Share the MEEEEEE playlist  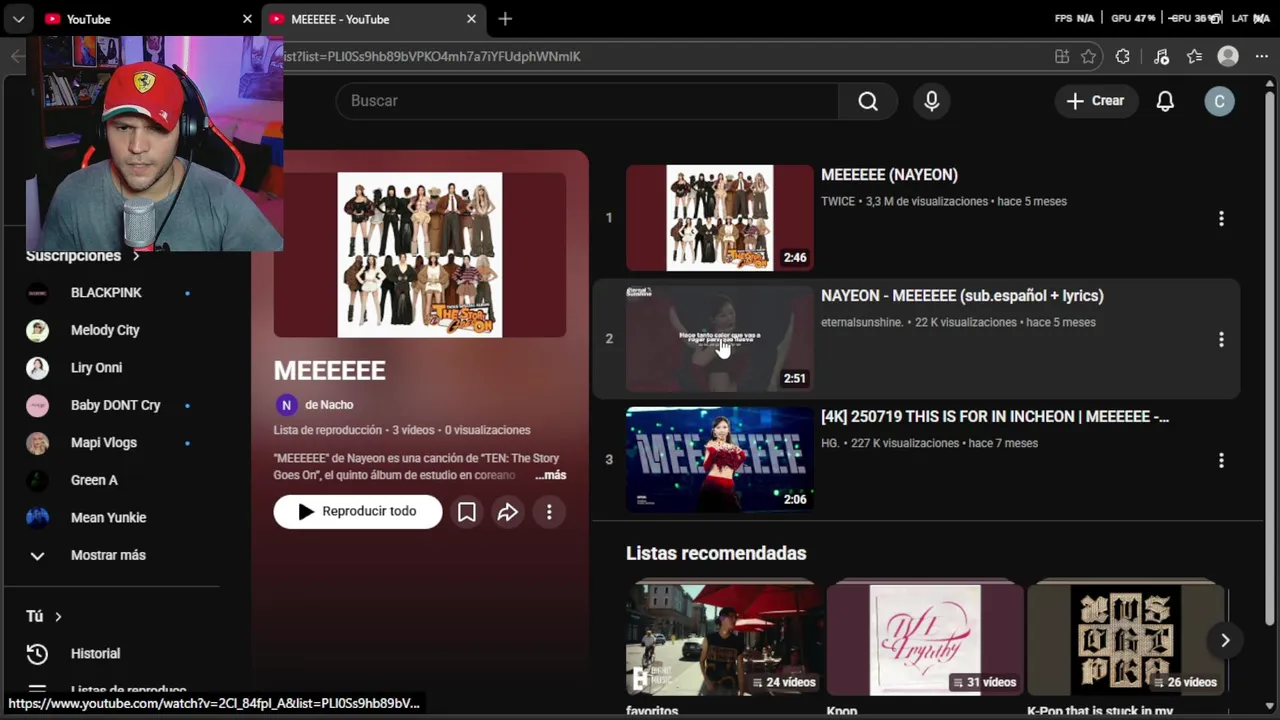(x=508, y=512)
